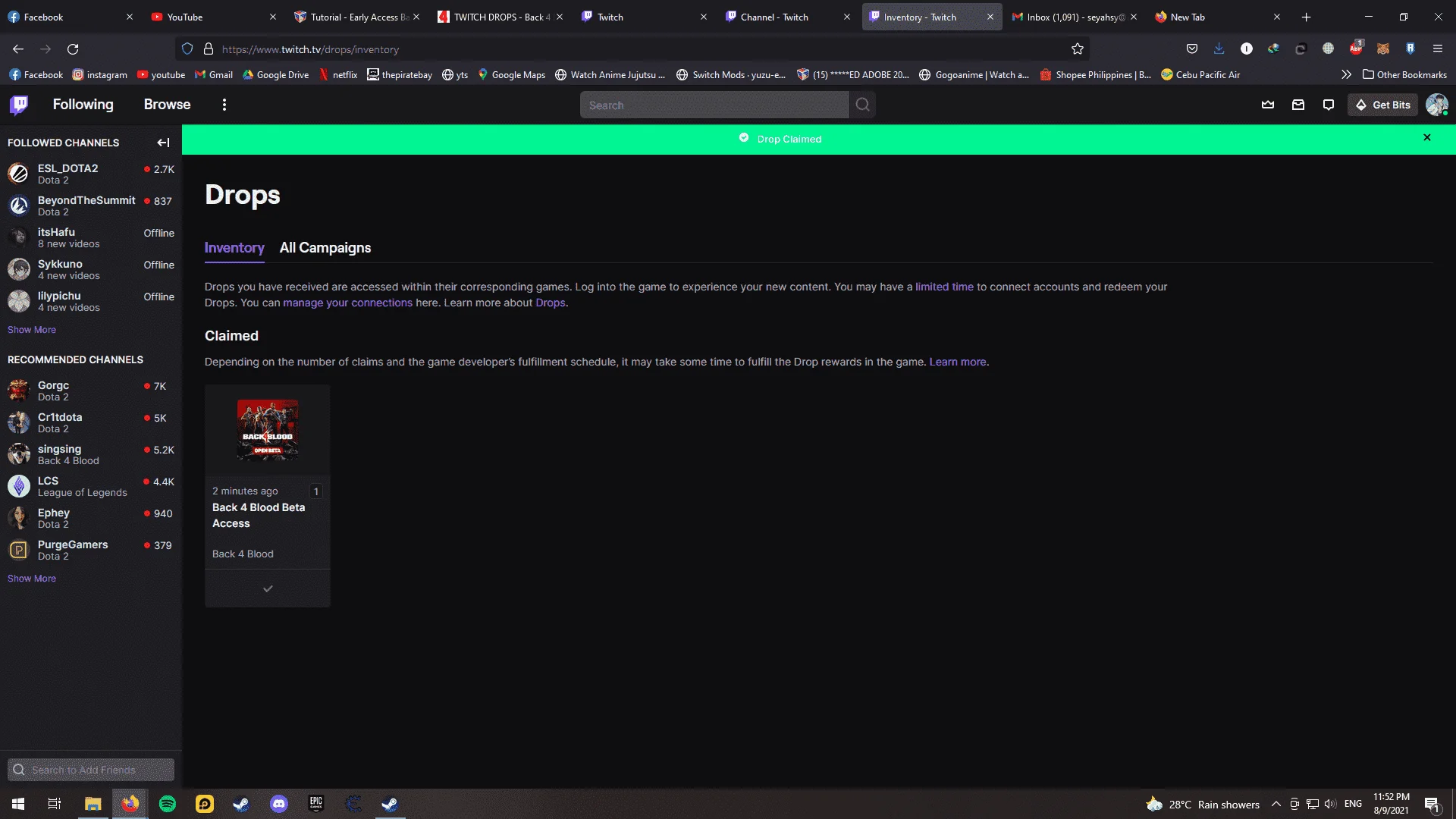Open a new browser tab with plus
This screenshot has height=819, width=1456.
click(1306, 17)
